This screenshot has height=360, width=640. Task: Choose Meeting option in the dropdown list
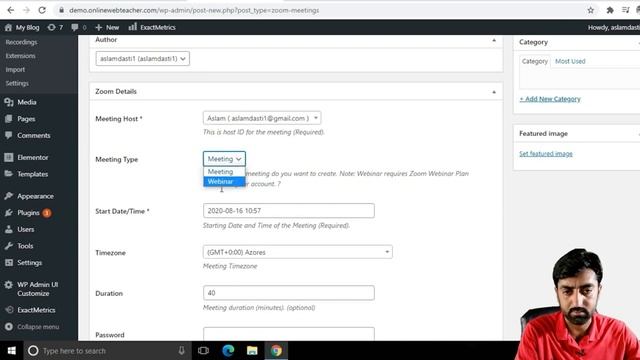224,172
